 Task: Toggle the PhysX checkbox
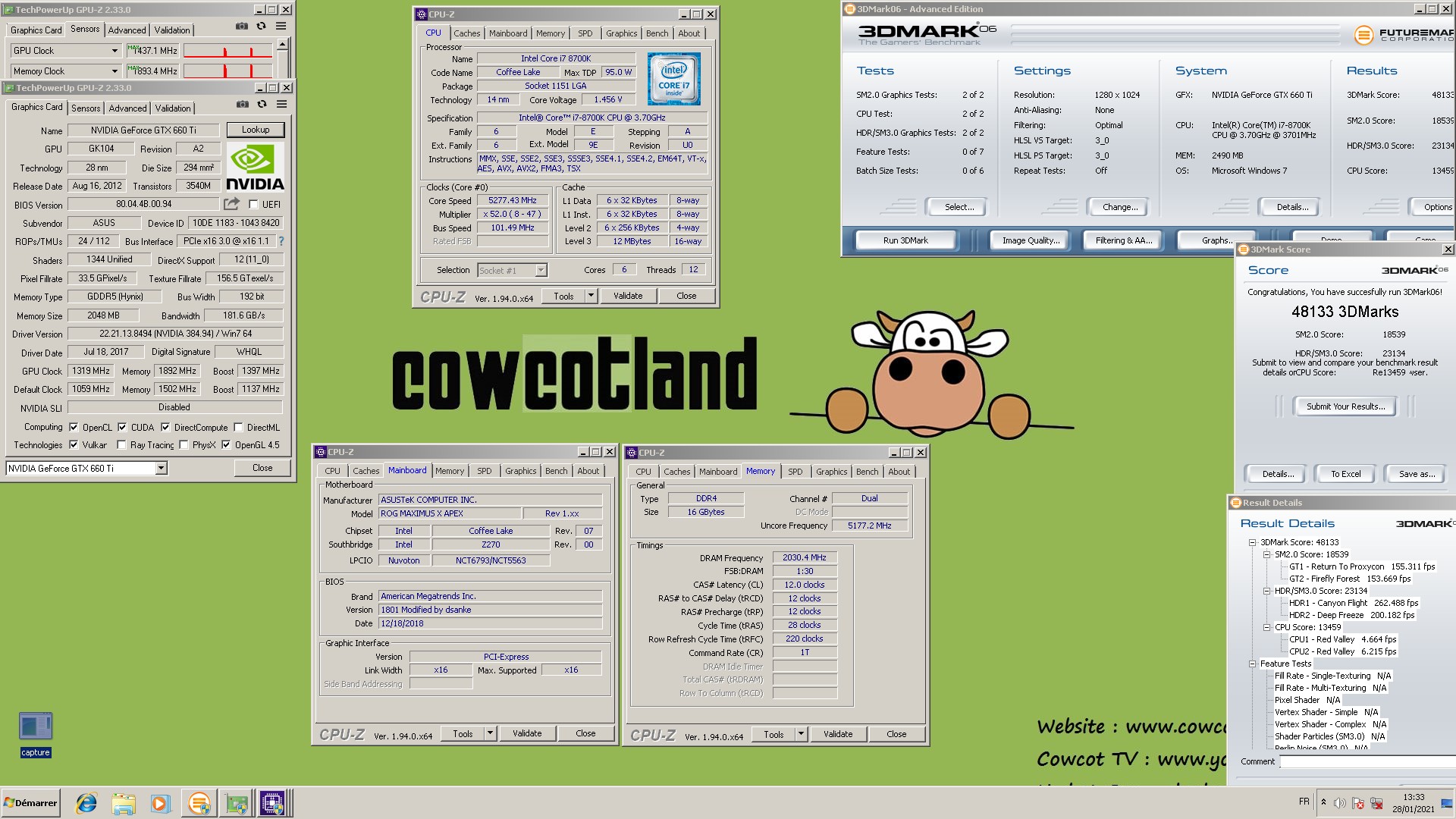click(184, 444)
